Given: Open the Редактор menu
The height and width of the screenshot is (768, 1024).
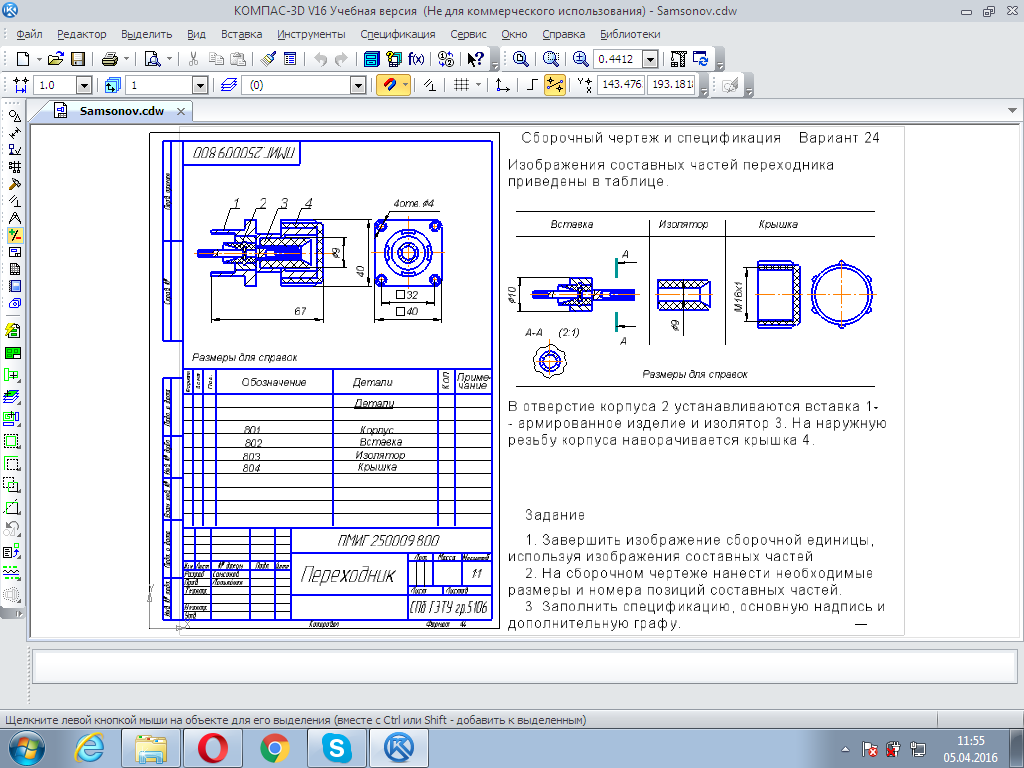Looking at the screenshot, I should pos(82,34).
